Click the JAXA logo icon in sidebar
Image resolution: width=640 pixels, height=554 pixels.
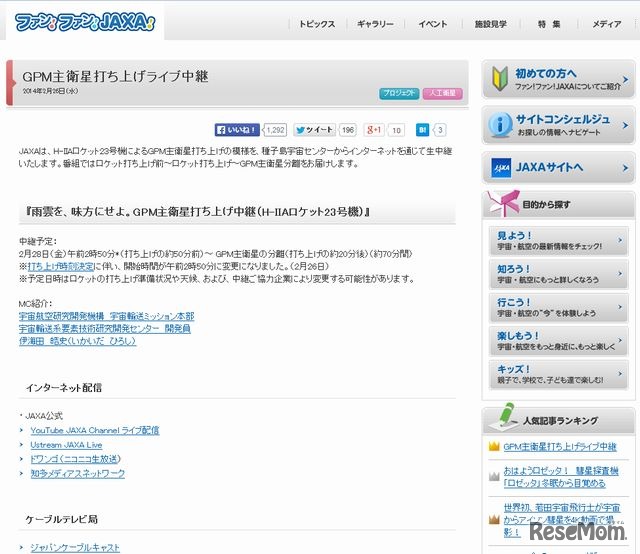coord(501,168)
